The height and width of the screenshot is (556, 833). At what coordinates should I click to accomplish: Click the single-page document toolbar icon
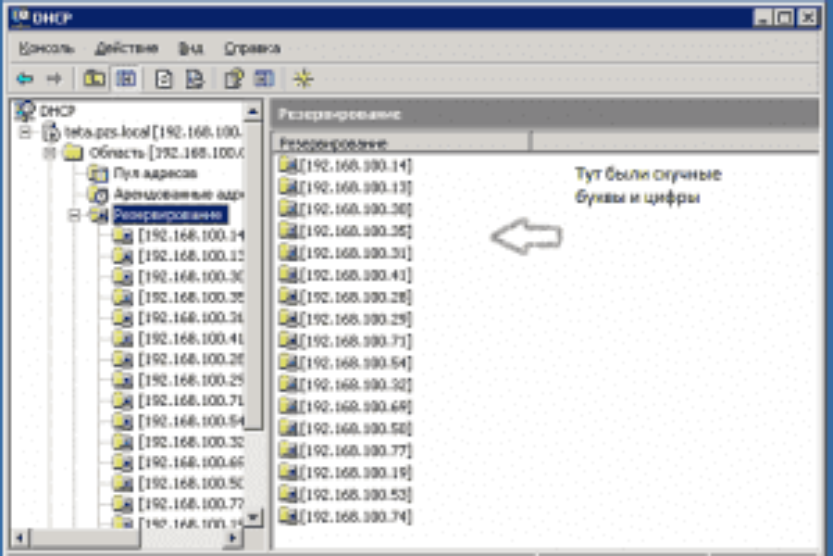(x=164, y=79)
